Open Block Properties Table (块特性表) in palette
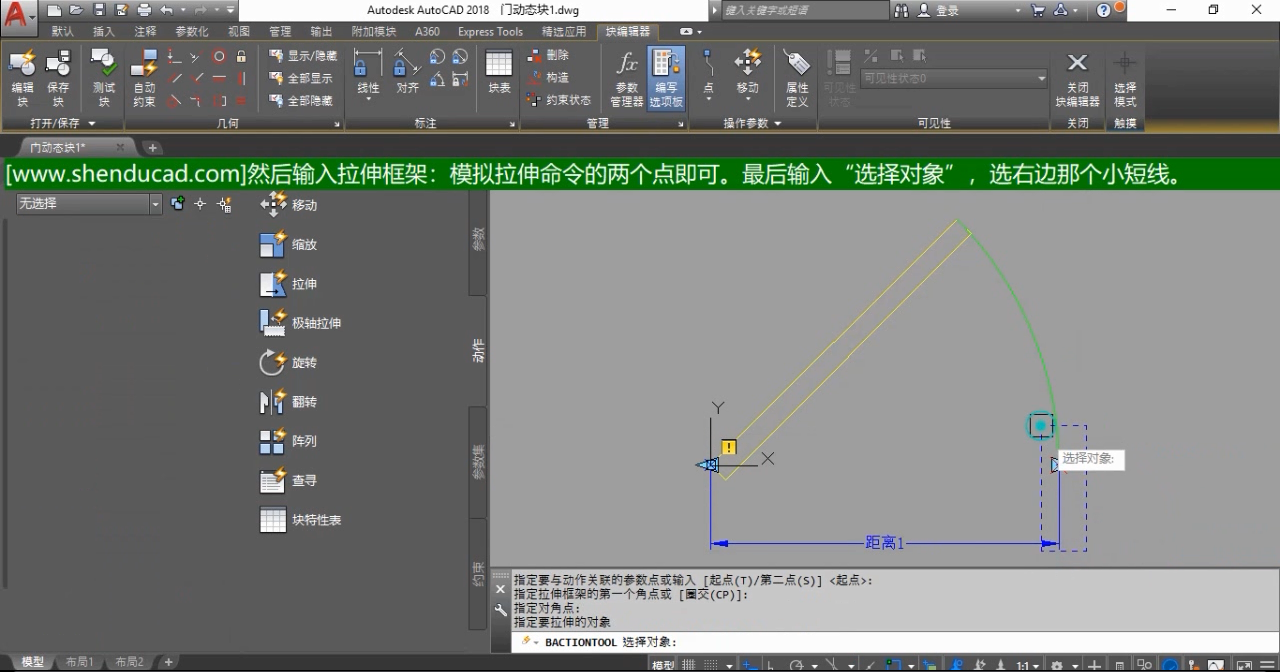 click(301, 520)
